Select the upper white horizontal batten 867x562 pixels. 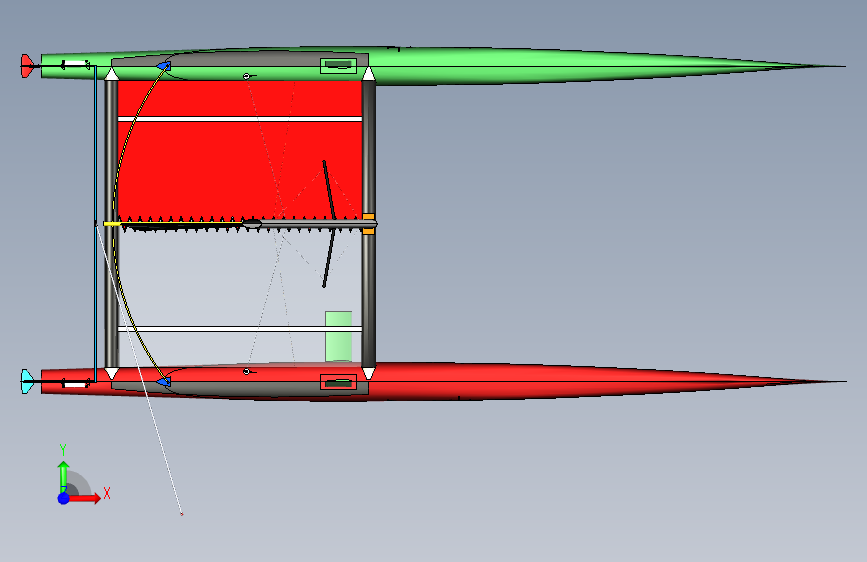[x=239, y=119]
